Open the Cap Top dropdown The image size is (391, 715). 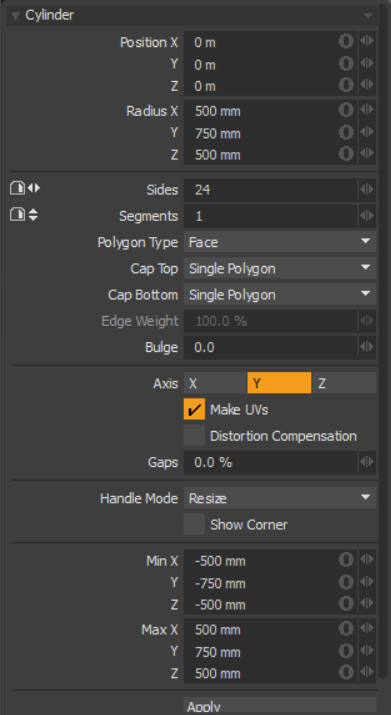pos(280,268)
